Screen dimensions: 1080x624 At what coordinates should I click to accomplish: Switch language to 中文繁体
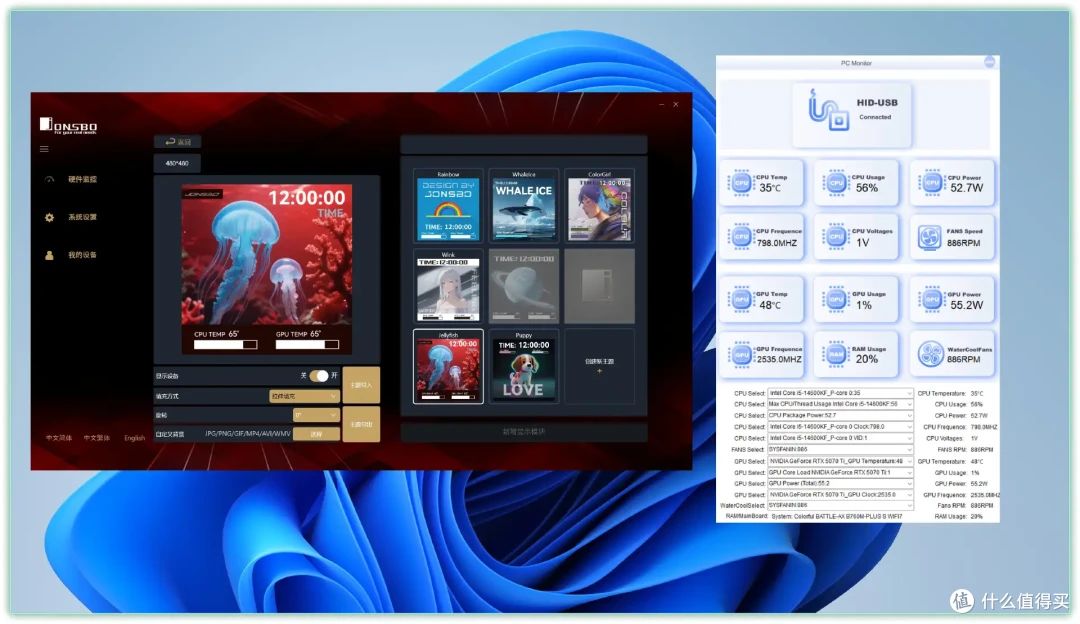pyautogui.click(x=96, y=438)
